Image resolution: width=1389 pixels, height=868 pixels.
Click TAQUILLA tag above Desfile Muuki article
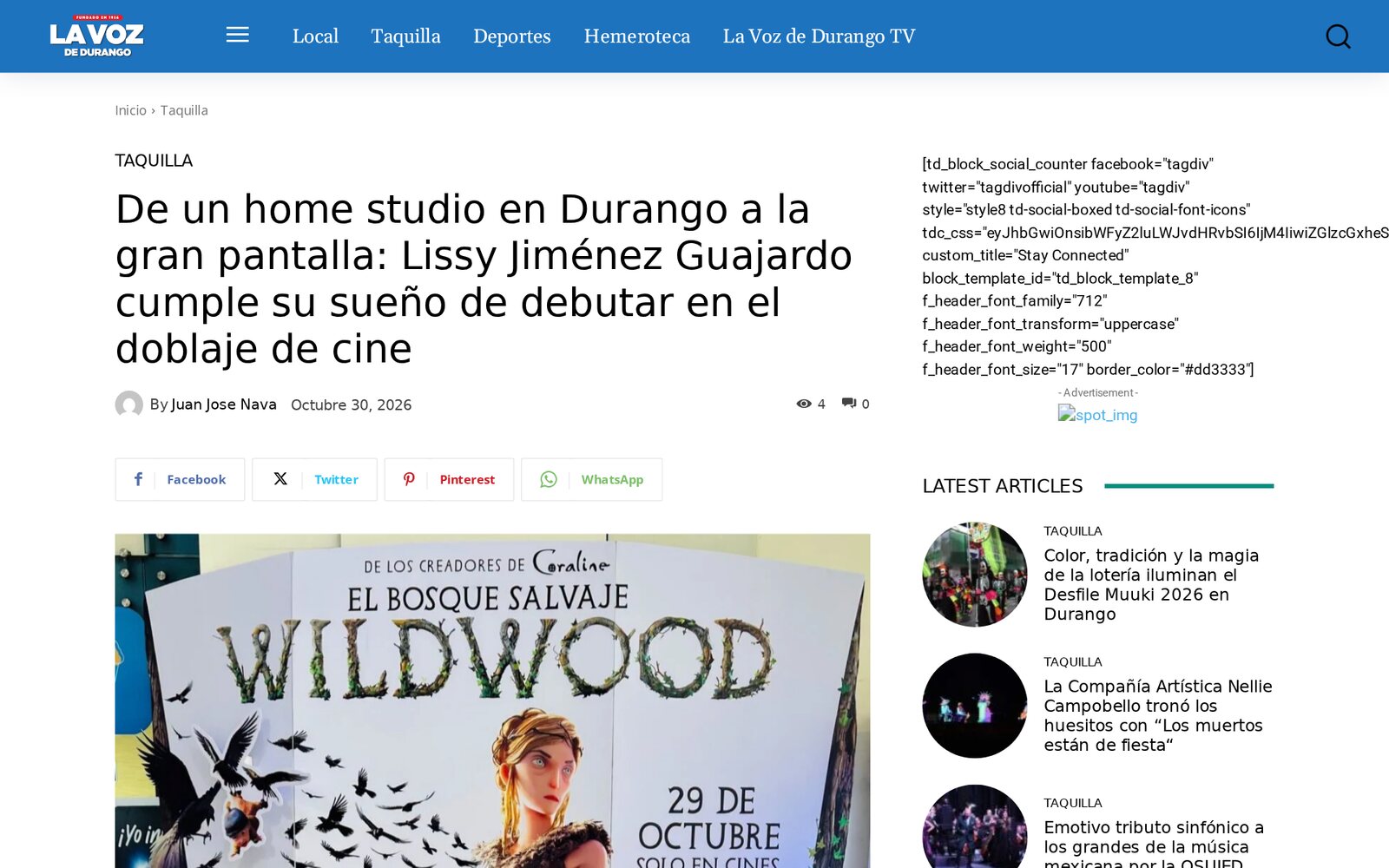click(1072, 531)
